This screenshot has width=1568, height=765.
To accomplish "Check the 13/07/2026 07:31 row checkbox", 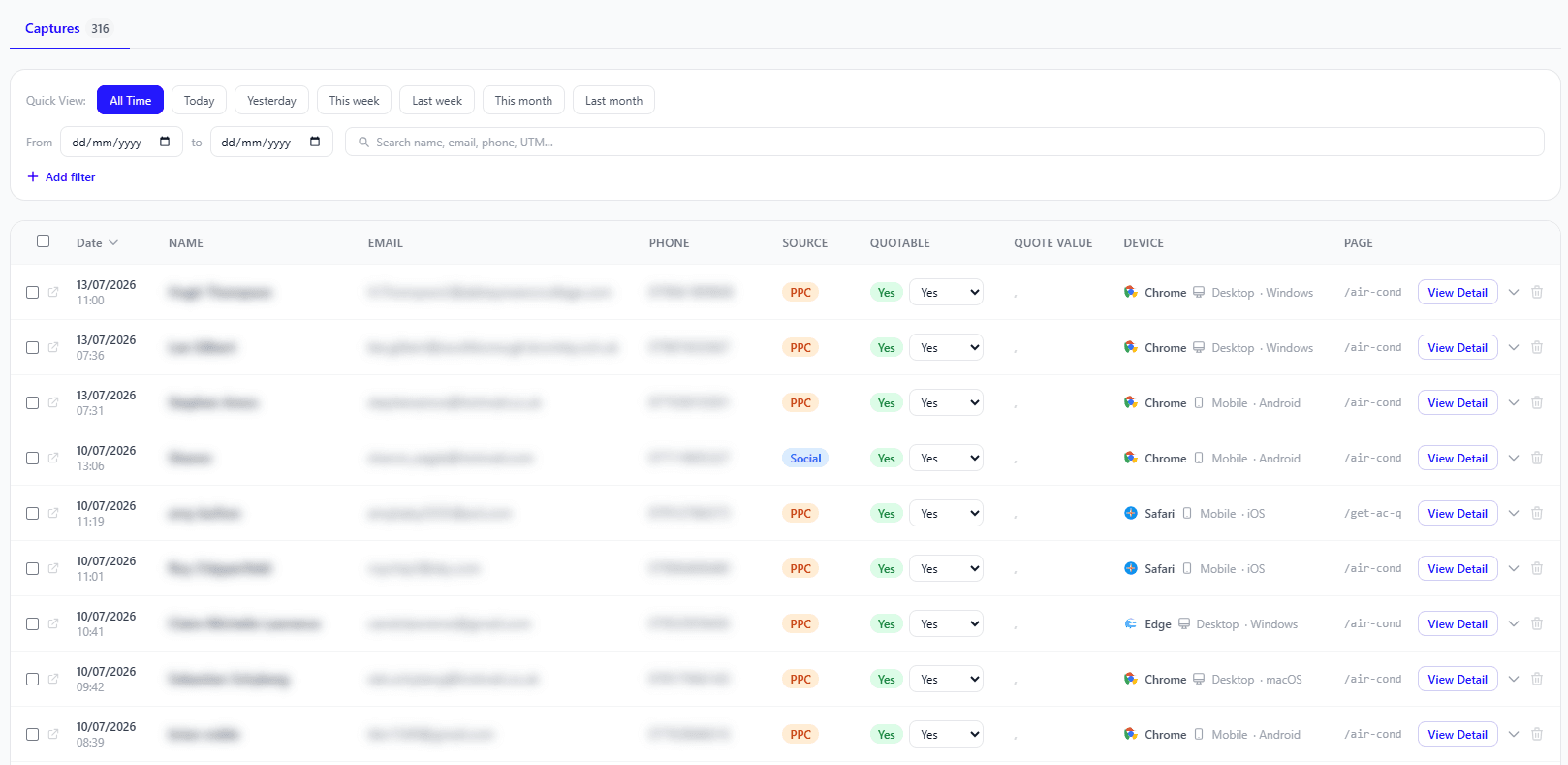I will pyautogui.click(x=32, y=402).
